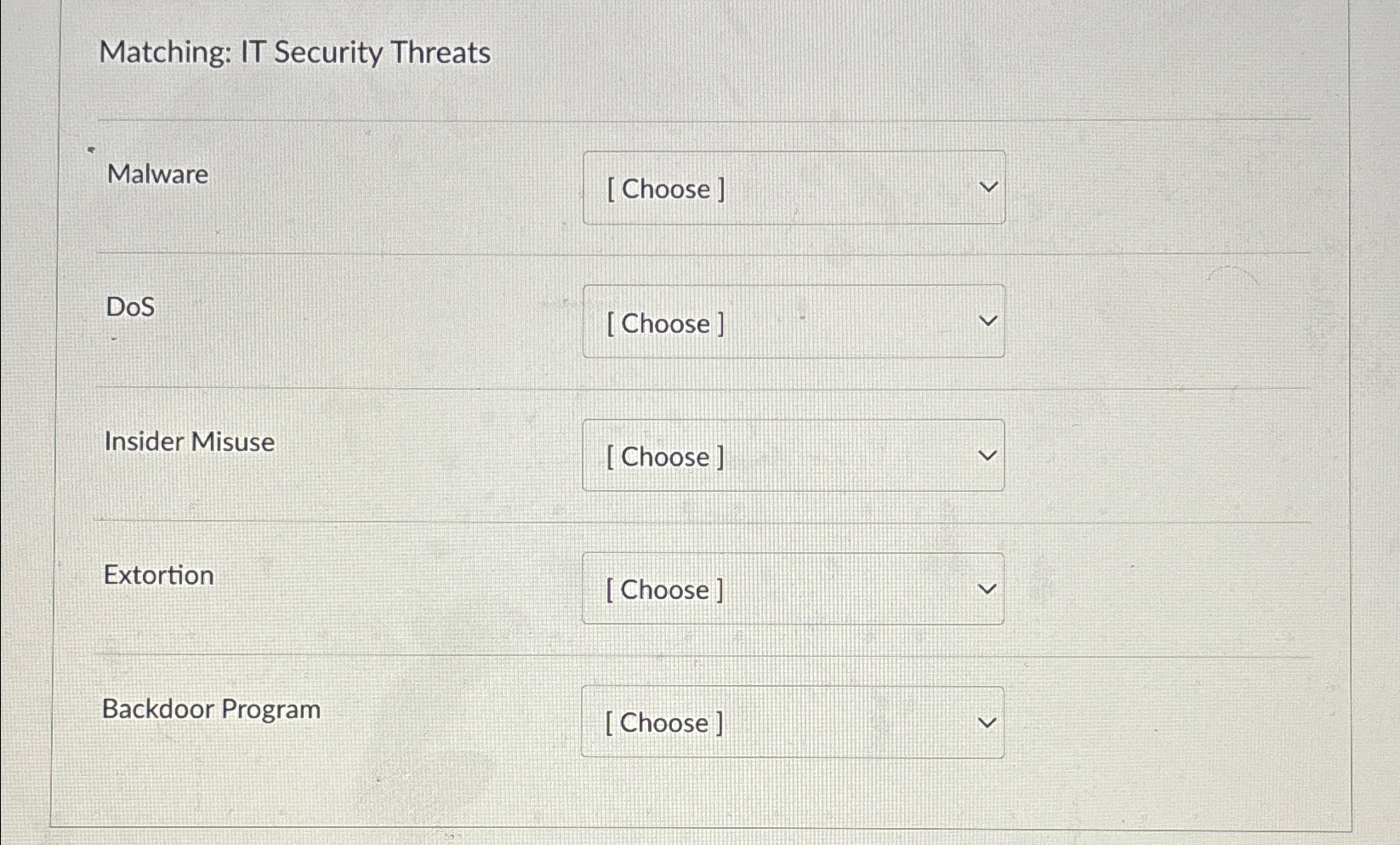Viewport: 1400px width, 845px height.
Task: Click the [Choose] placeholder next to Extortion
Action: tap(664, 590)
